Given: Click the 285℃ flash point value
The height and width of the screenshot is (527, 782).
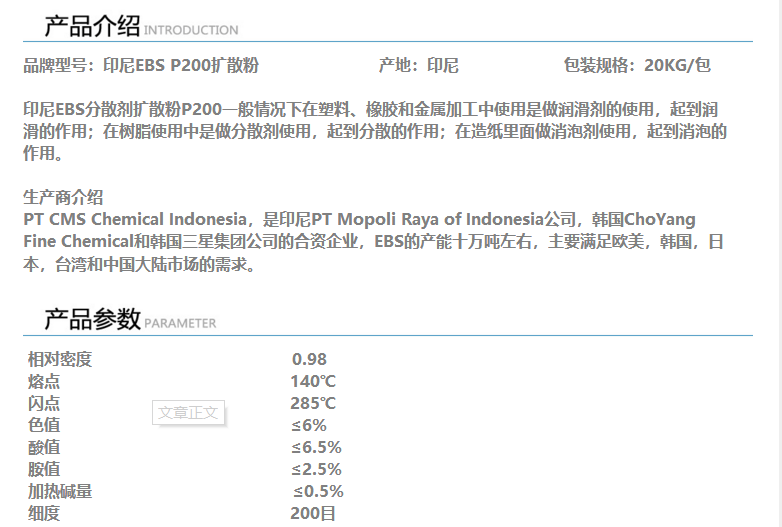Looking at the screenshot, I should (x=313, y=403).
